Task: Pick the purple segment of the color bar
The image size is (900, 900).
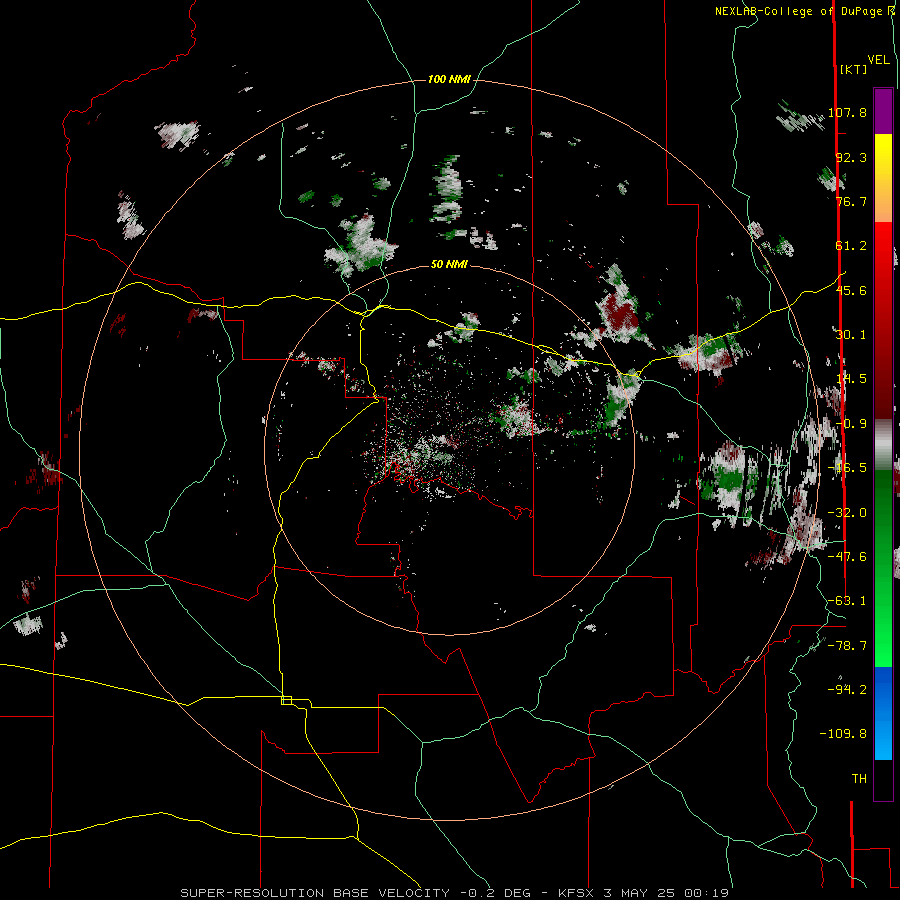Action: tap(883, 111)
